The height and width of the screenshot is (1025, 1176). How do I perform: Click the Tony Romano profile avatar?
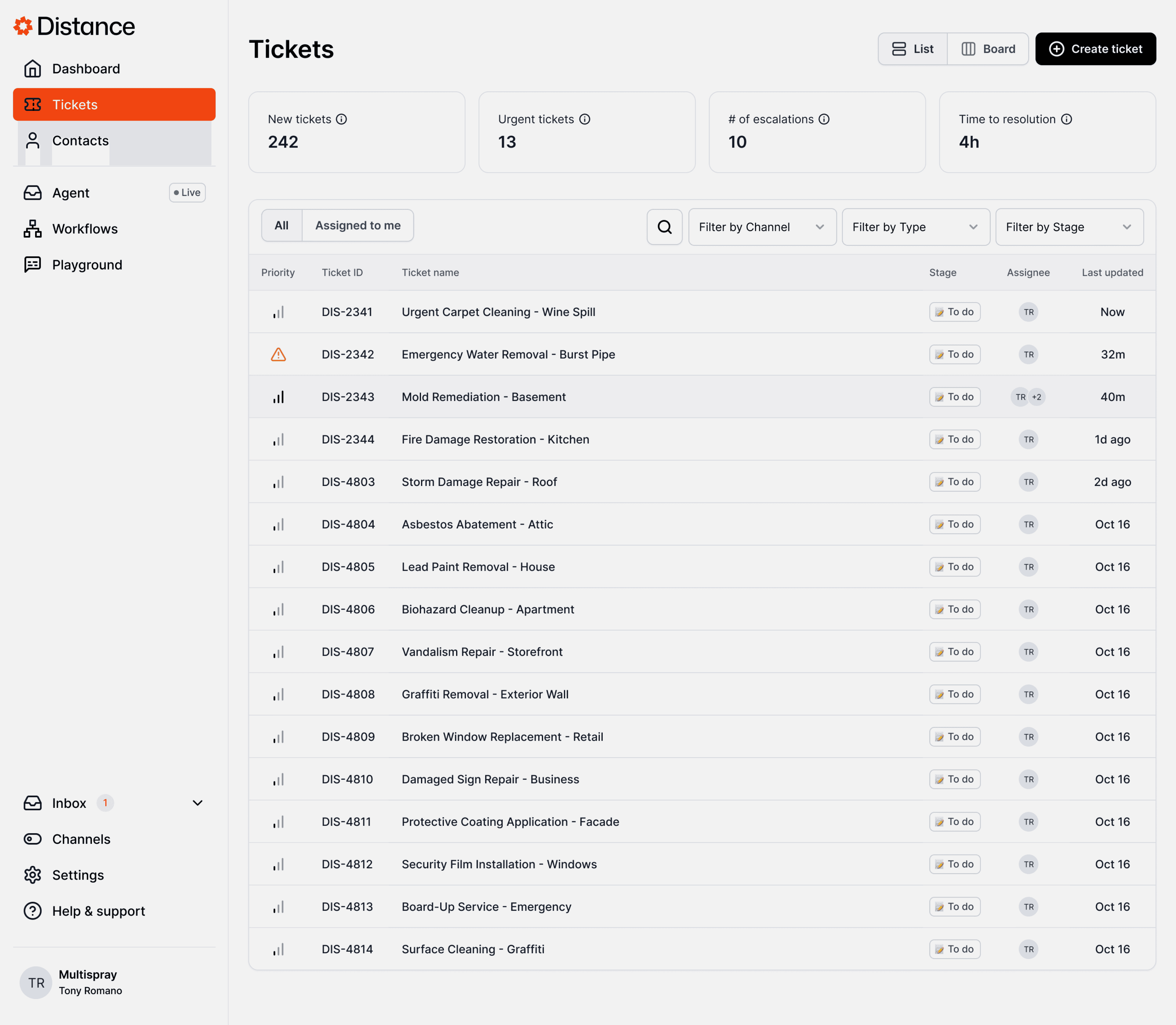coord(36,983)
